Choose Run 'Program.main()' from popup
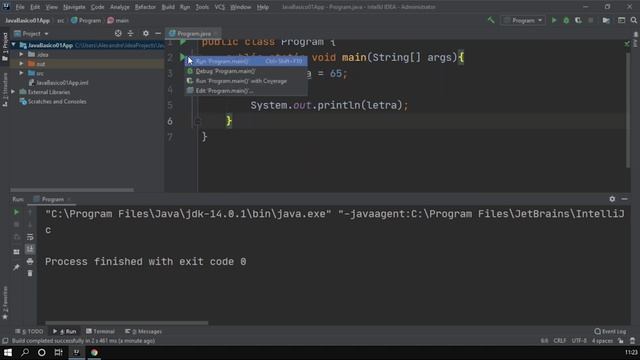The width and height of the screenshot is (640, 360). point(246,61)
